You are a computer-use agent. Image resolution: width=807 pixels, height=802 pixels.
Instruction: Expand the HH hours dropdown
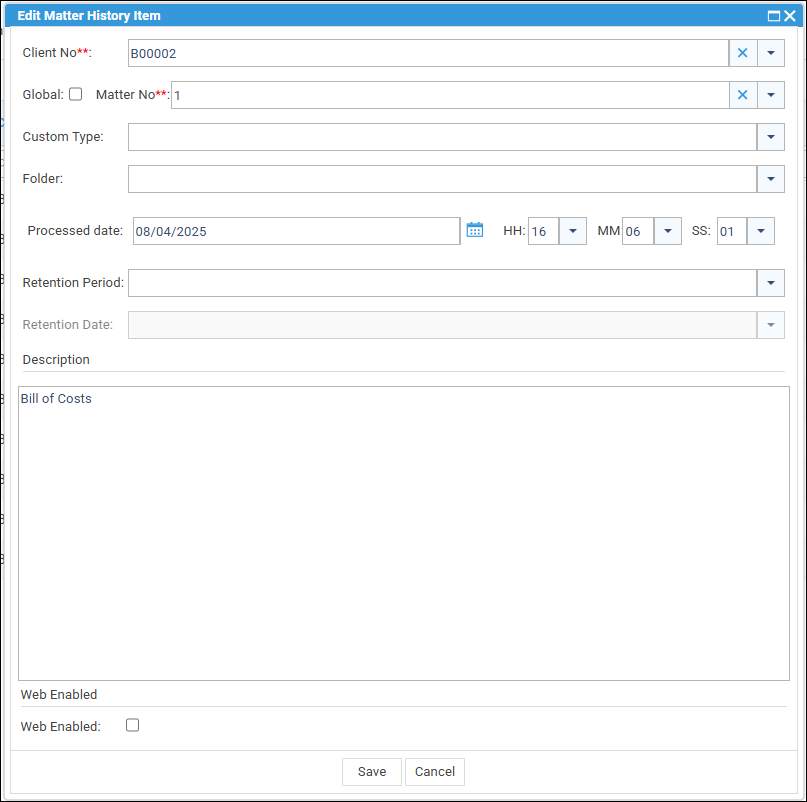click(x=572, y=231)
